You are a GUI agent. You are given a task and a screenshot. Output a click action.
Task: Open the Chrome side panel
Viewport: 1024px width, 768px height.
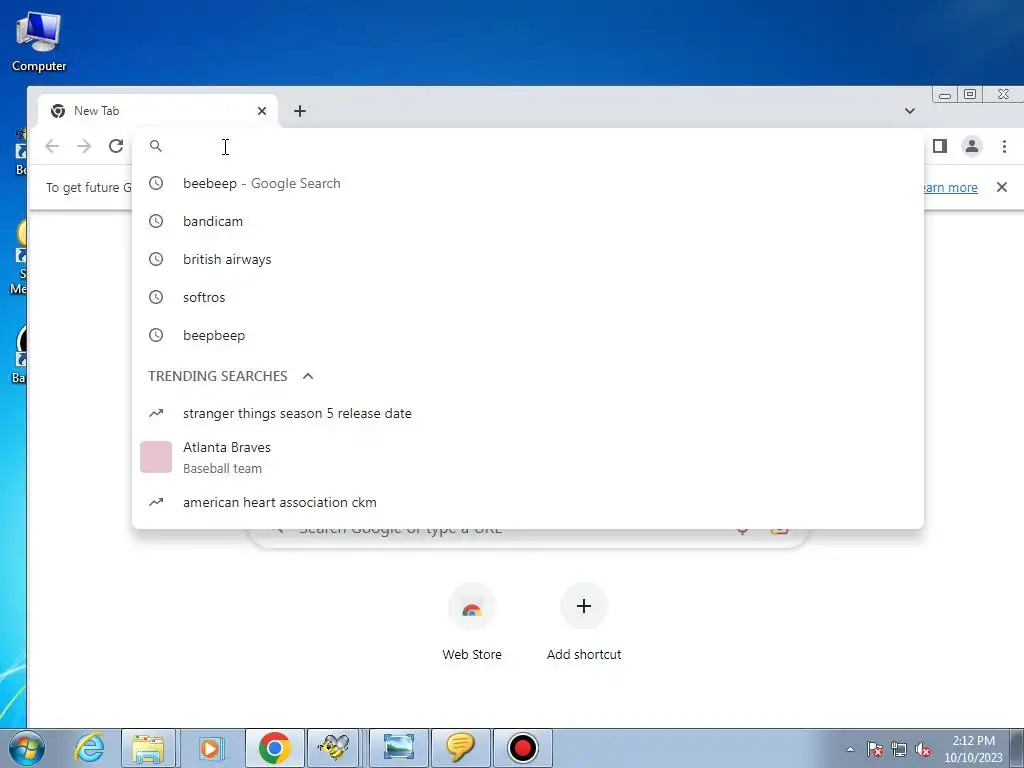[x=940, y=146]
